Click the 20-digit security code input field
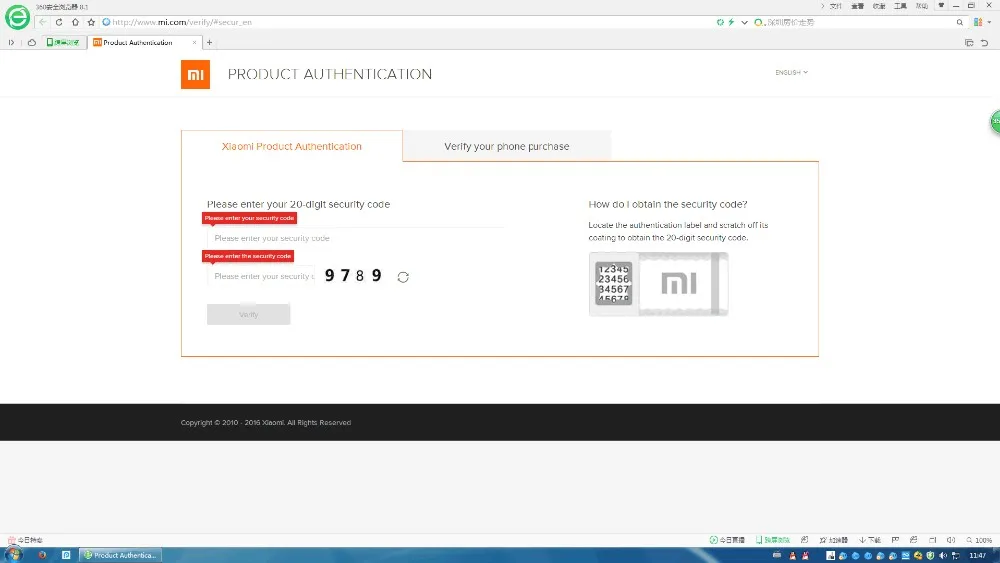The height and width of the screenshot is (563, 1000). [x=355, y=238]
